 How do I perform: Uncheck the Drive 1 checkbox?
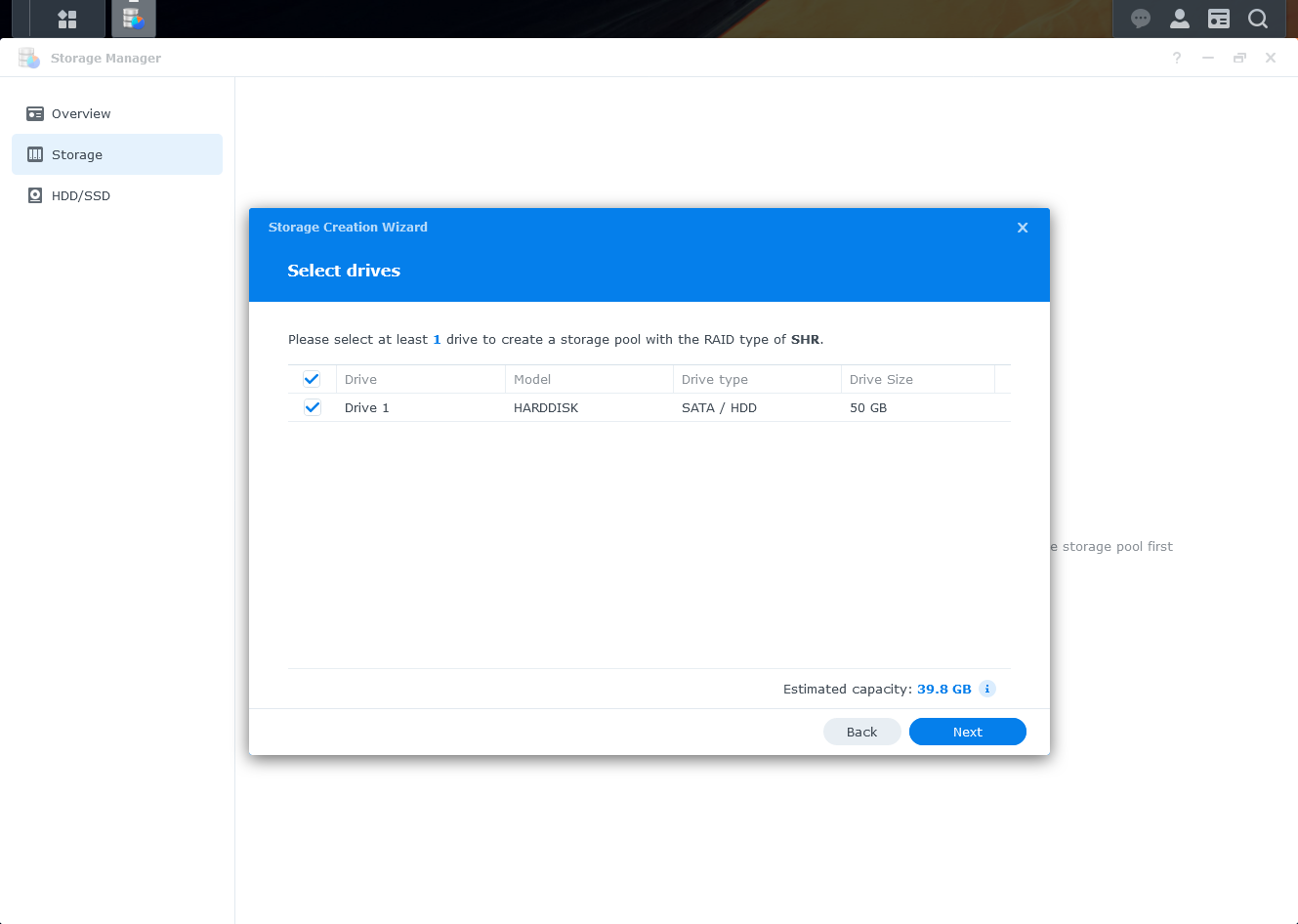point(312,407)
